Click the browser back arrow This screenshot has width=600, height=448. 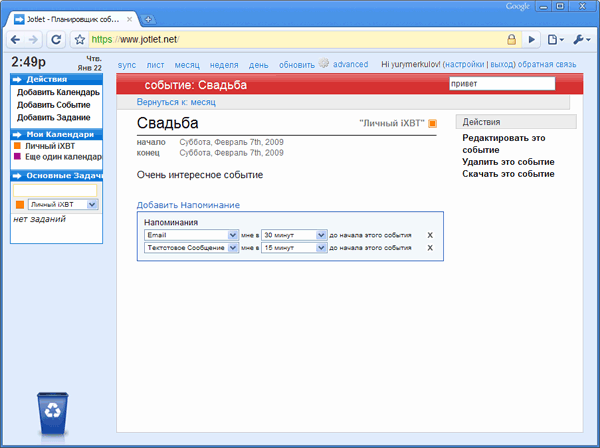pyautogui.click(x=15, y=39)
